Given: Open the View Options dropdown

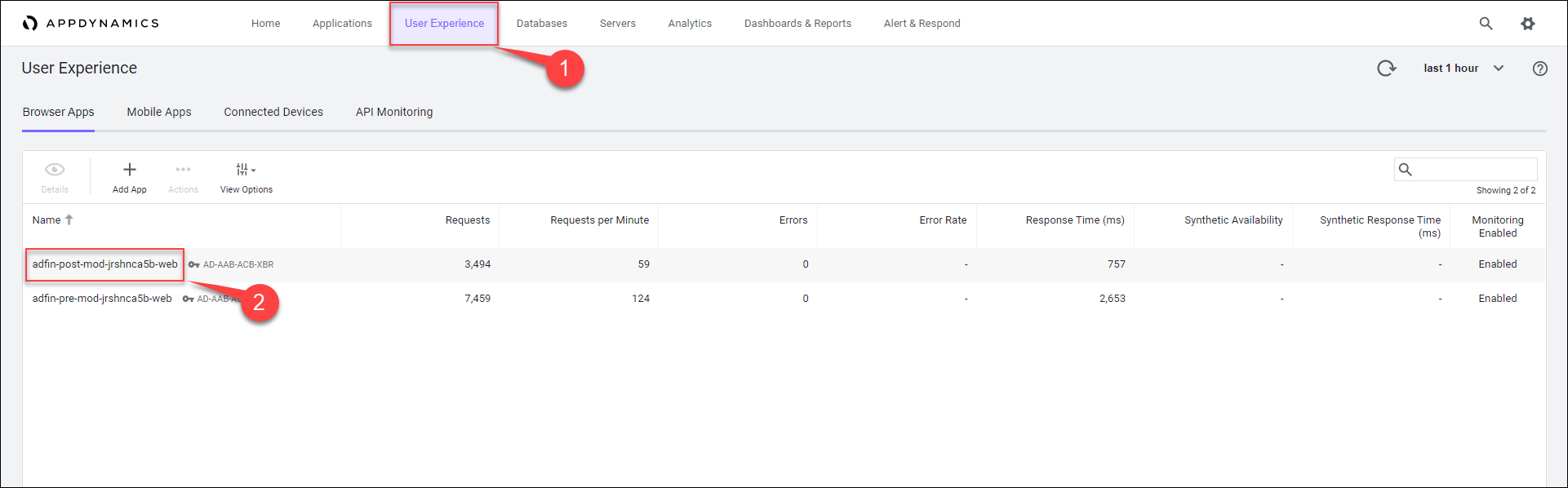Looking at the screenshot, I should (x=246, y=170).
